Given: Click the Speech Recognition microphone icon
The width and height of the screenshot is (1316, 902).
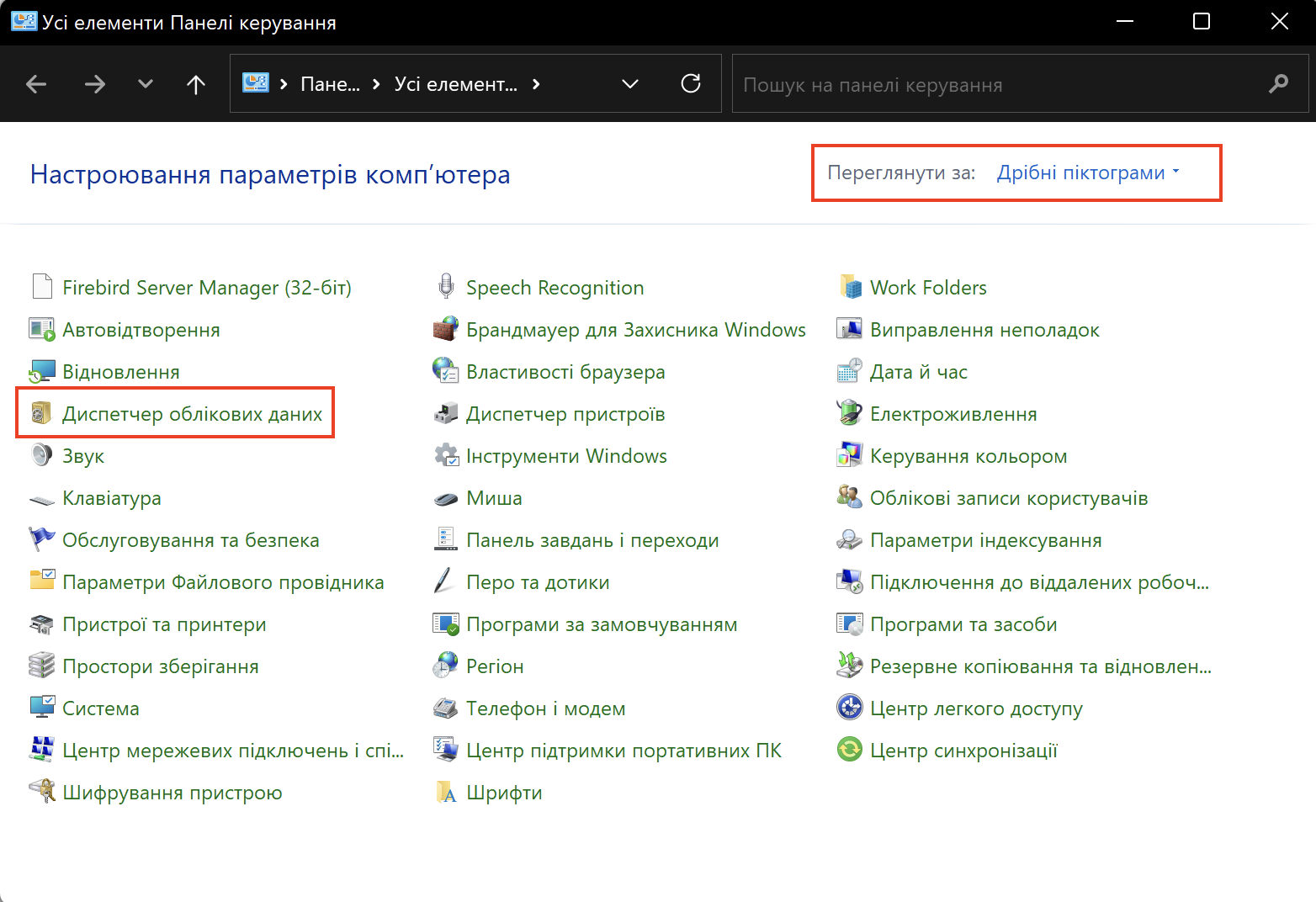Looking at the screenshot, I should click(x=446, y=287).
